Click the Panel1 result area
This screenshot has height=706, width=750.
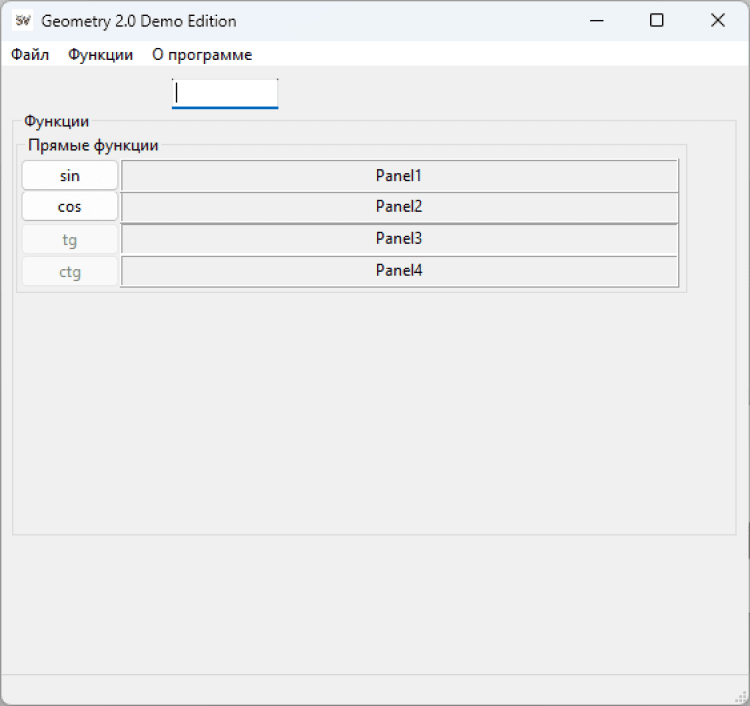coord(399,176)
